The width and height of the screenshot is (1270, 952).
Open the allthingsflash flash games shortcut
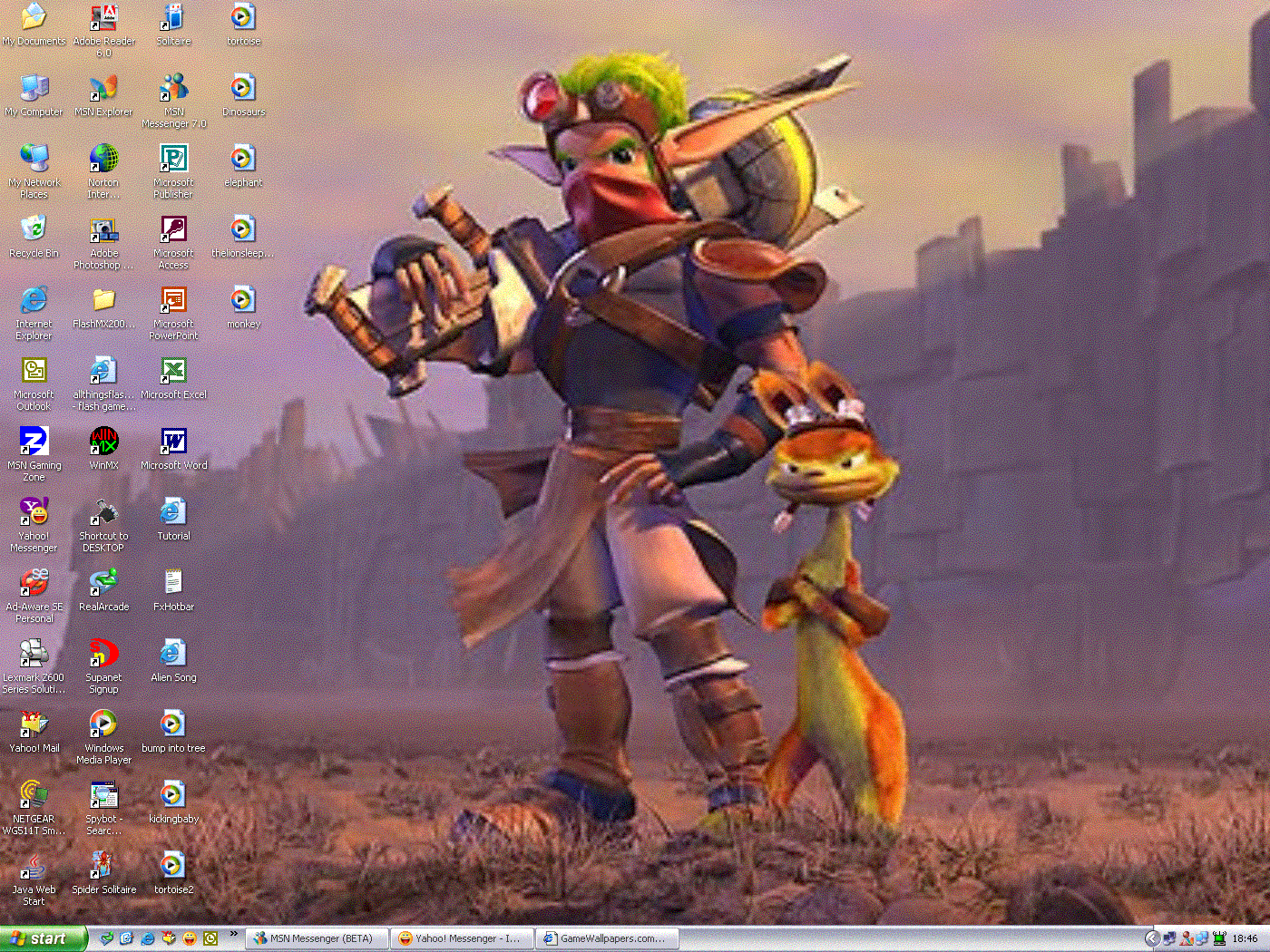pos(103,384)
